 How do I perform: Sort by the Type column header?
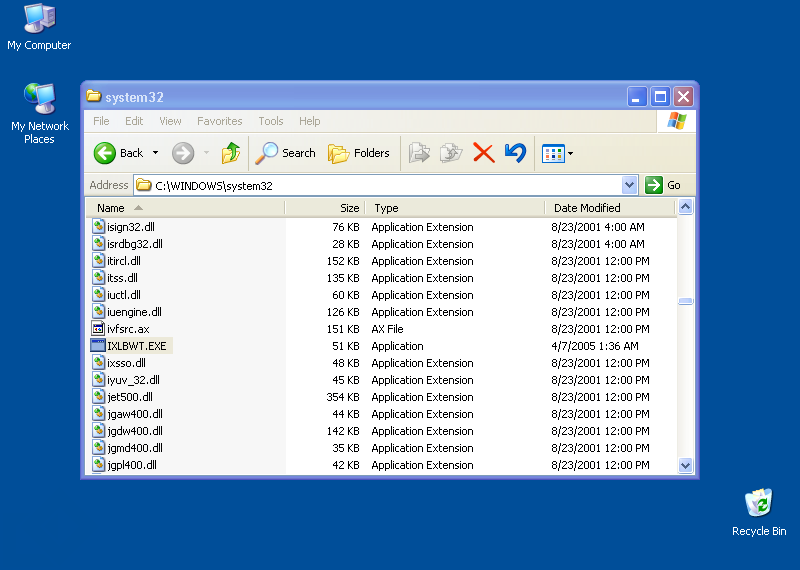click(455, 208)
